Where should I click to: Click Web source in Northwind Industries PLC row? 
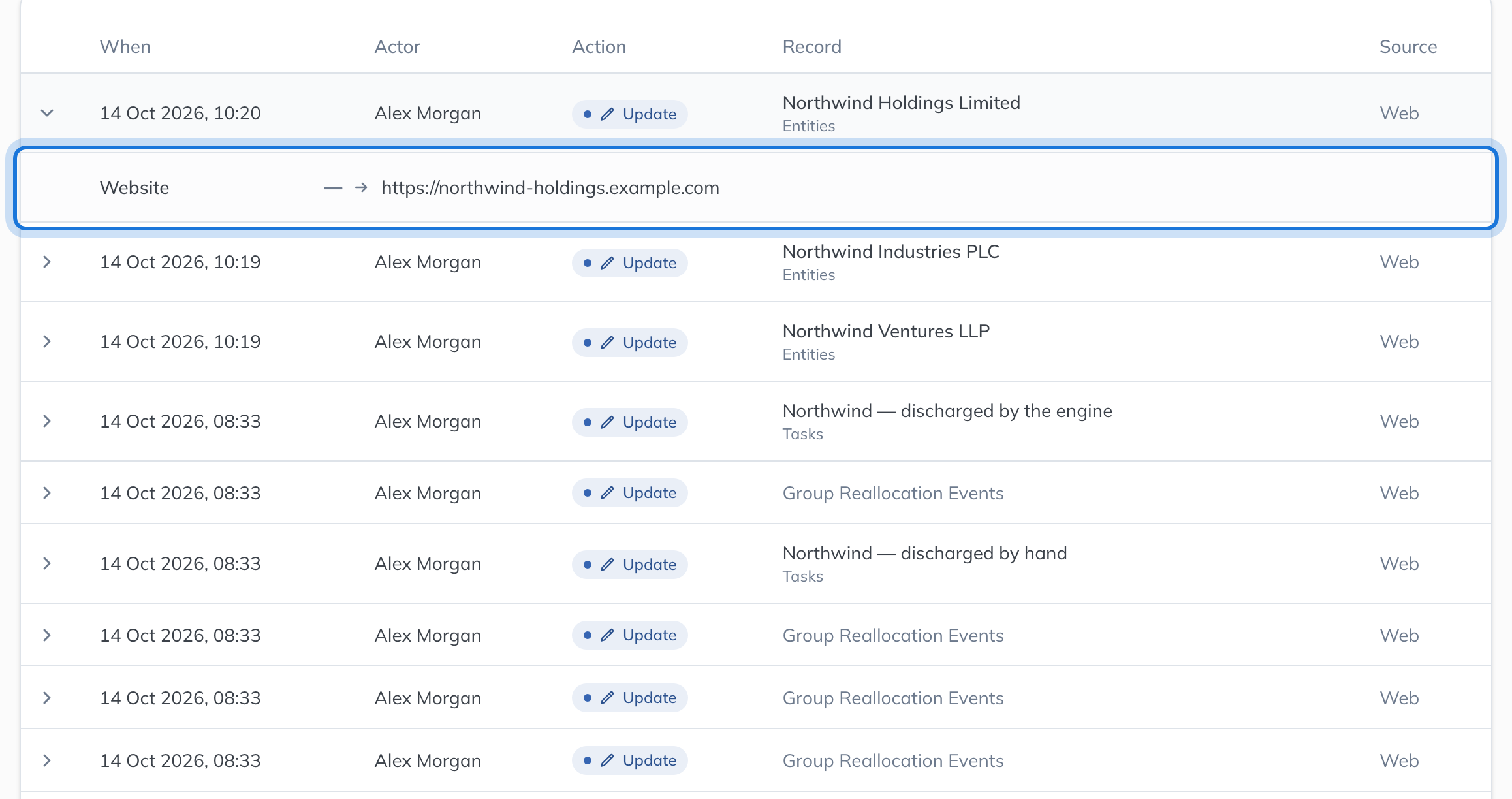pyautogui.click(x=1399, y=262)
